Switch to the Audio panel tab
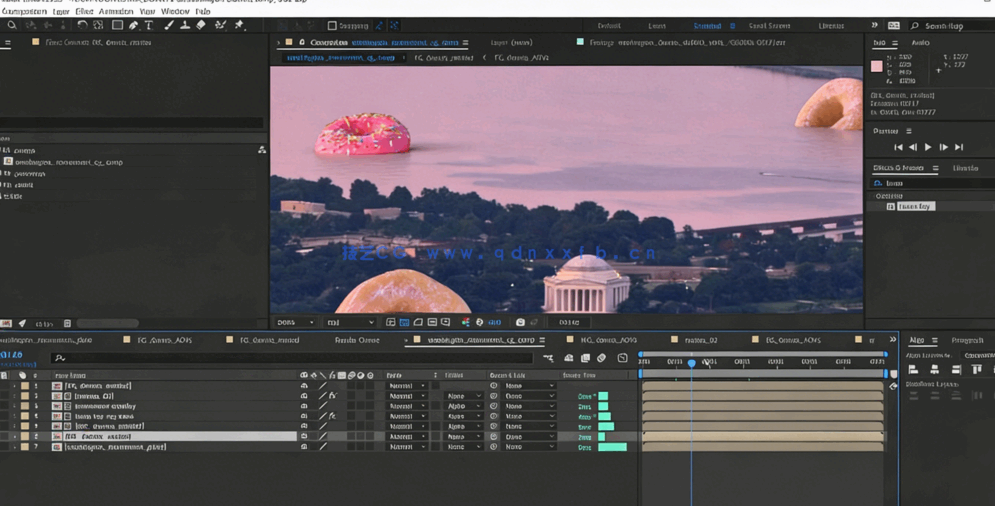This screenshot has width=995, height=506. tap(920, 43)
